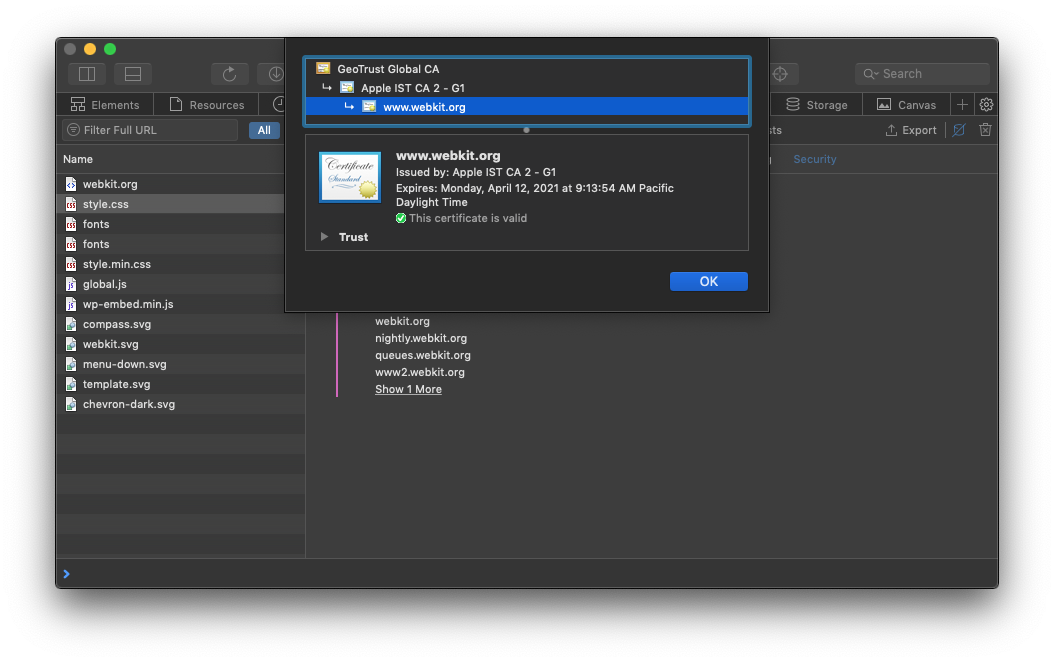Click queues.webkit.org DNS name
Image resolution: width=1054 pixels, height=662 pixels.
pyautogui.click(x=423, y=355)
